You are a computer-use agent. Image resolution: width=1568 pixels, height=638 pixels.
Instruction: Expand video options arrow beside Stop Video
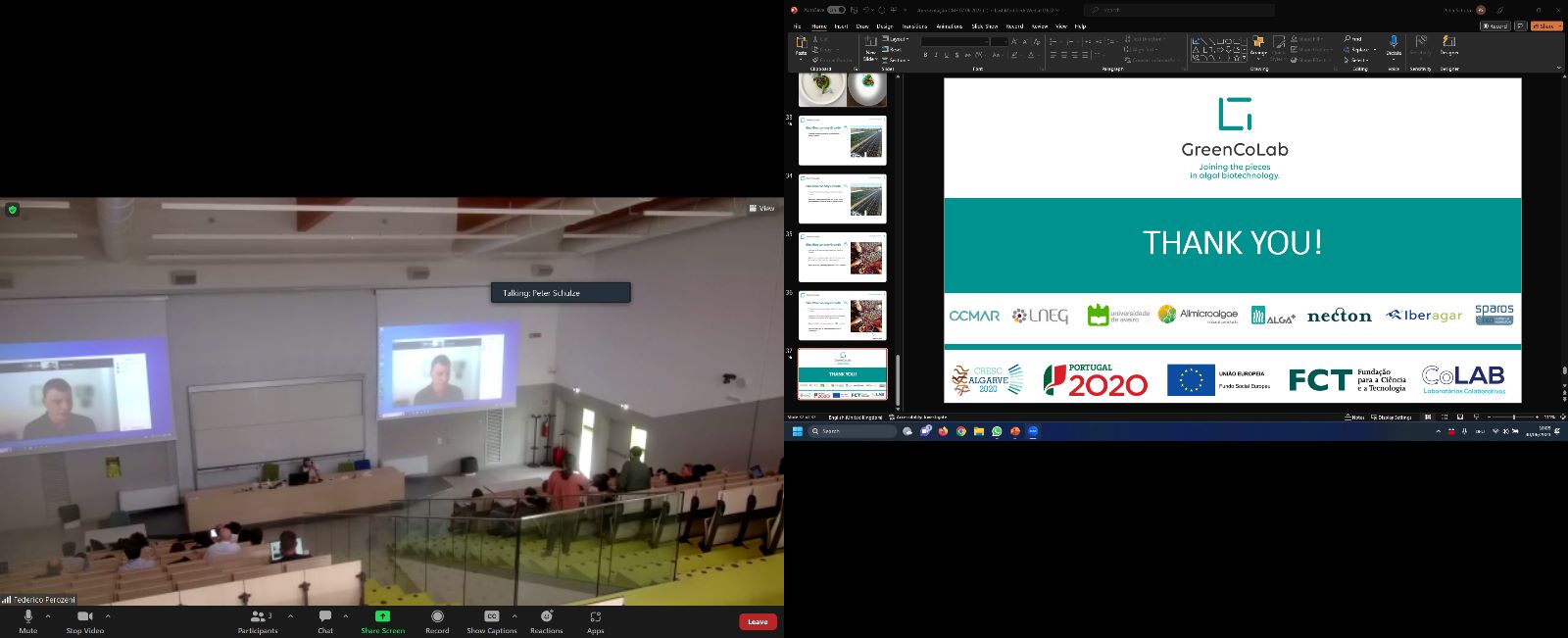pyautogui.click(x=108, y=616)
